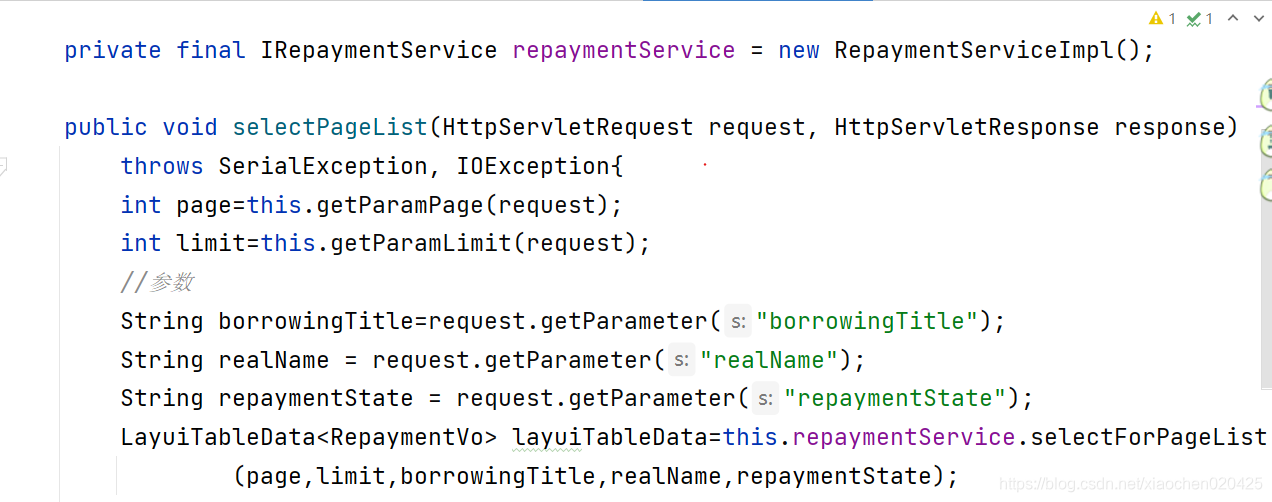Click the argument list line starting (page,limit

pyautogui.click(x=596, y=476)
